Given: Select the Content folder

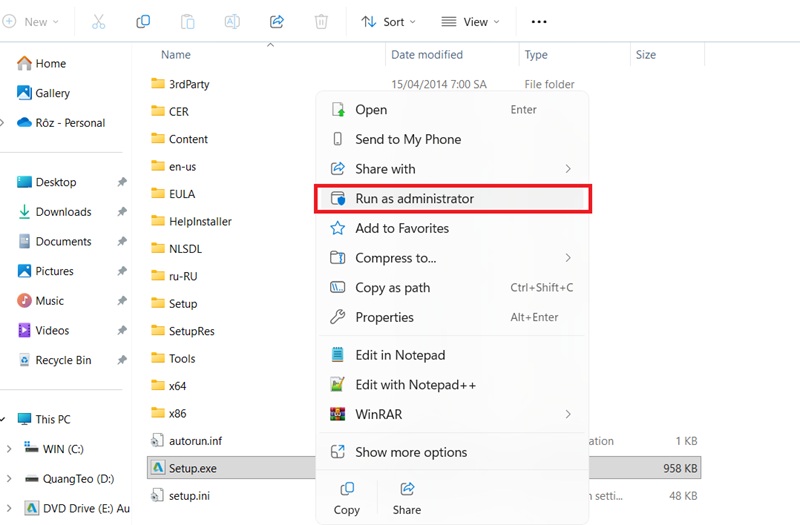Looking at the screenshot, I should pyautogui.click(x=179, y=139).
